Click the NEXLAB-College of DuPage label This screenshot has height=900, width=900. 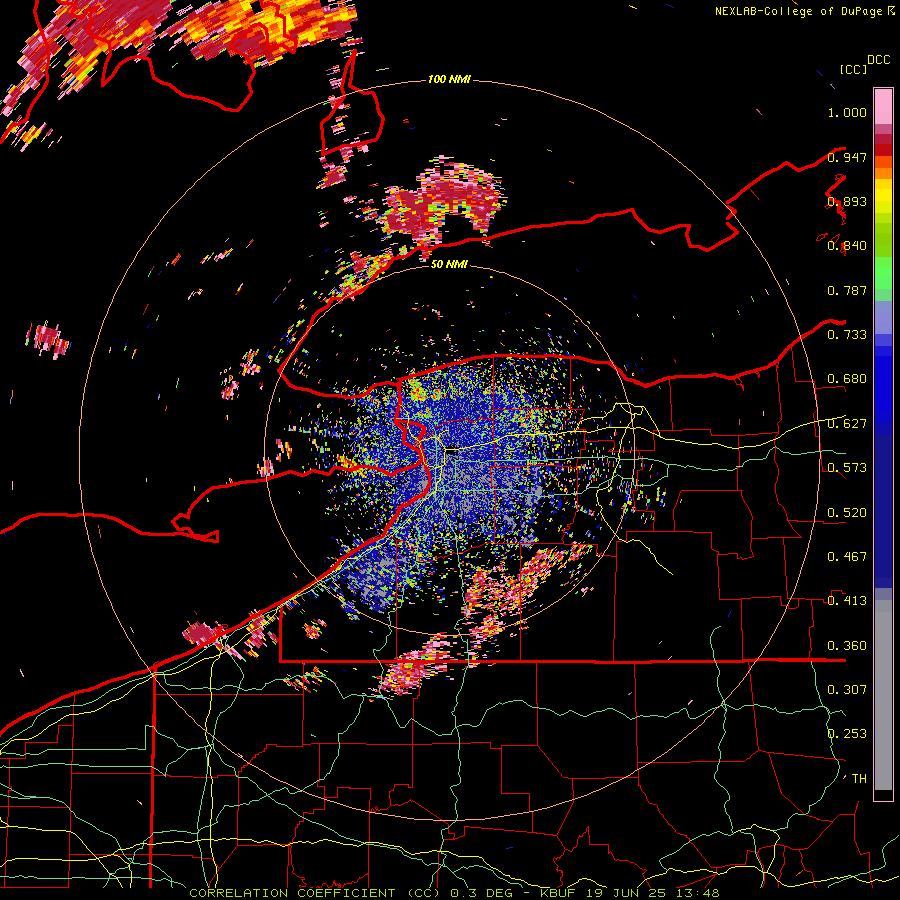point(798,11)
